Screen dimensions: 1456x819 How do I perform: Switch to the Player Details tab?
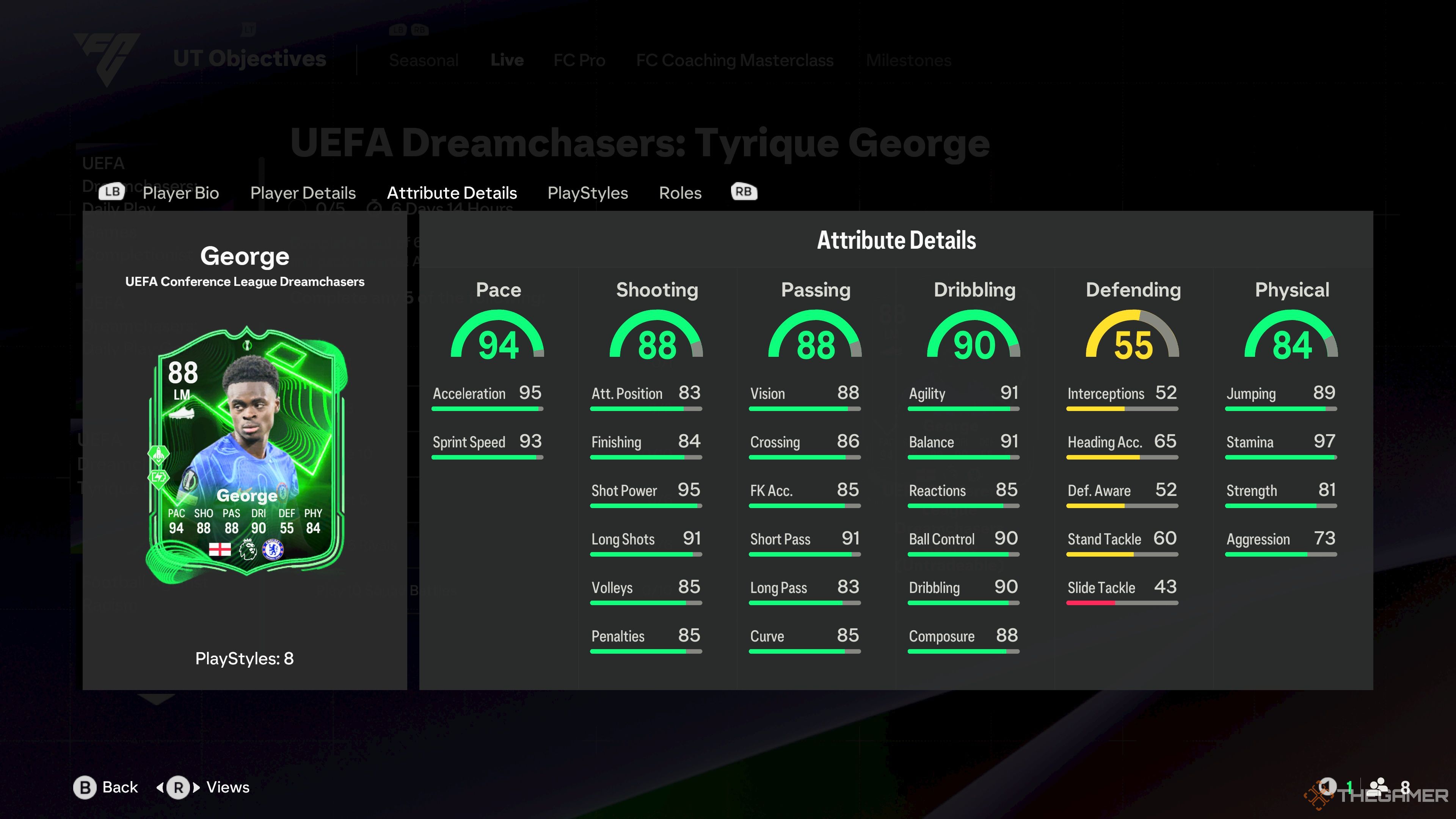303,193
